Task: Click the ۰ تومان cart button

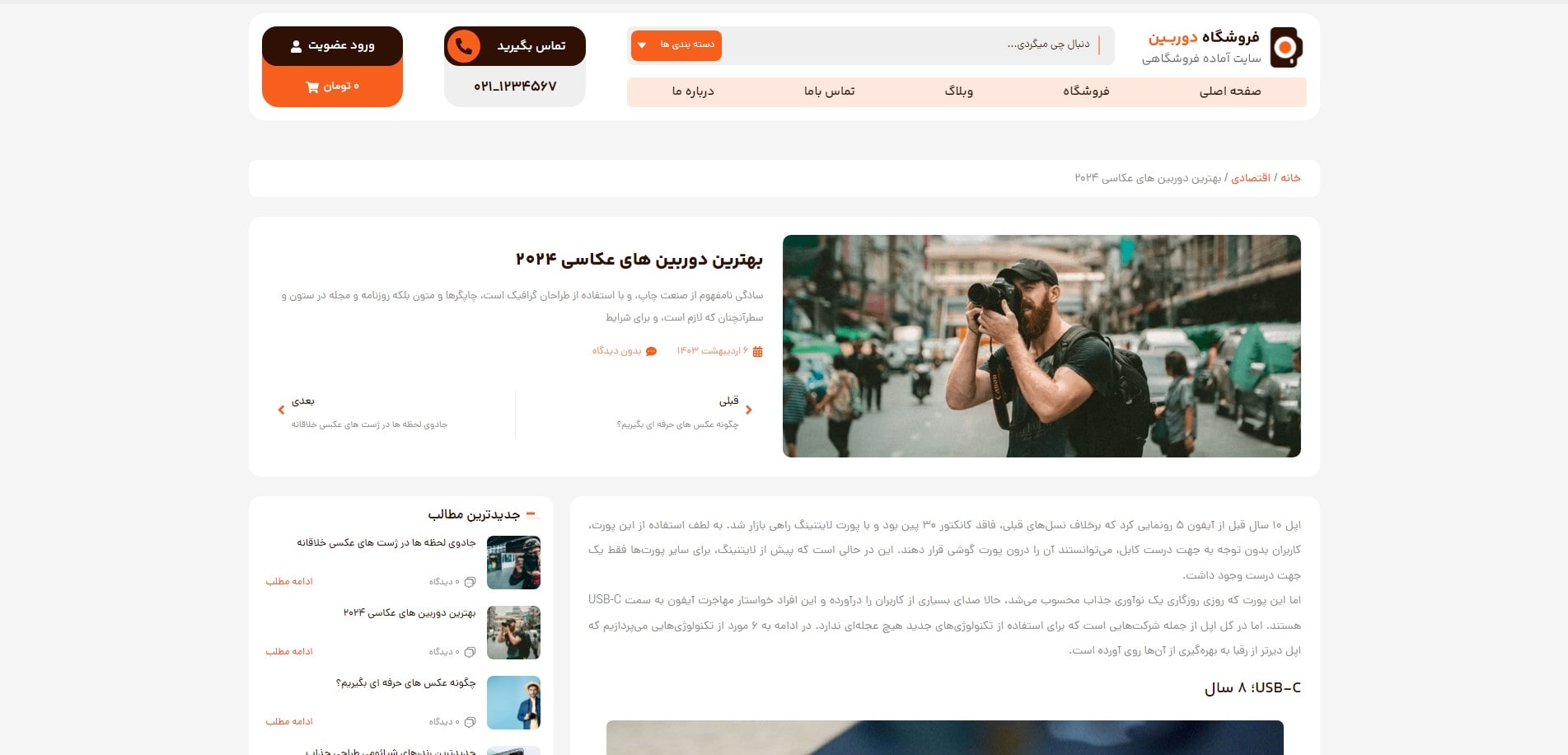Action: coord(332,86)
